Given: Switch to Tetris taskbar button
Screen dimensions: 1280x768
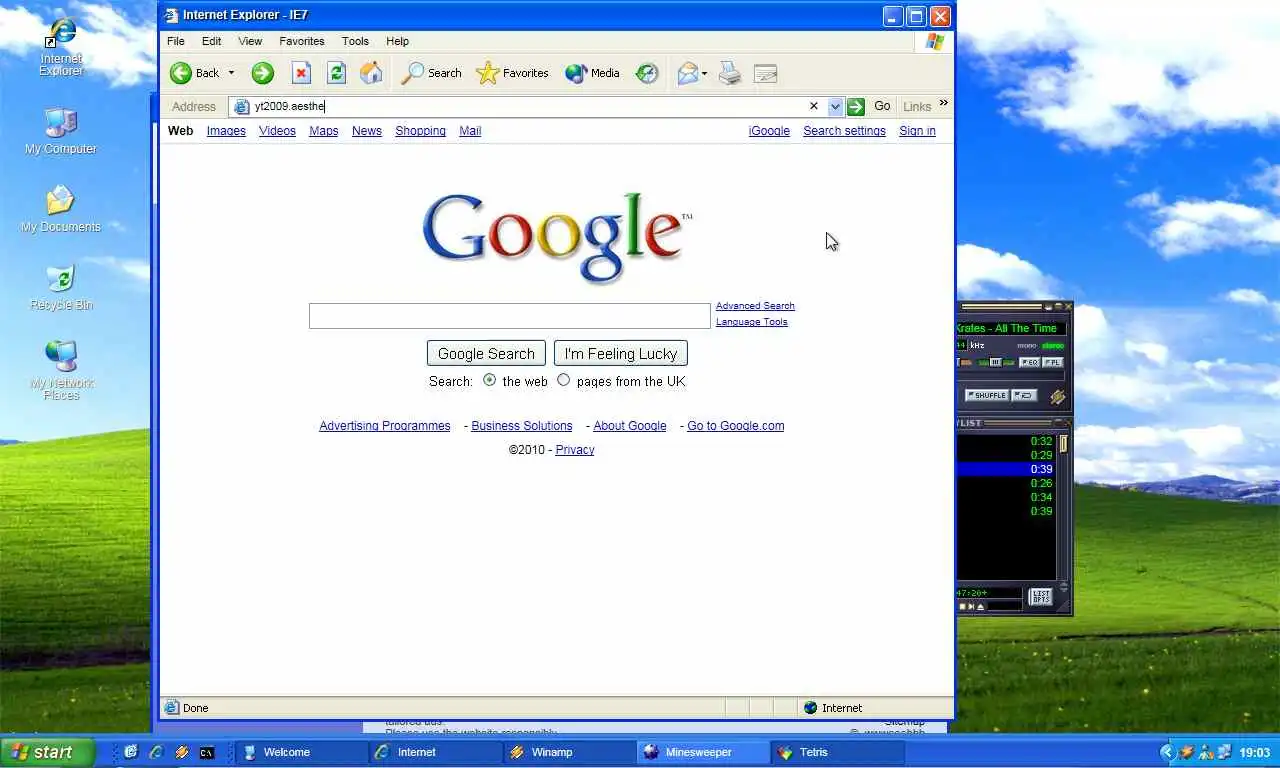Looking at the screenshot, I should [x=837, y=752].
